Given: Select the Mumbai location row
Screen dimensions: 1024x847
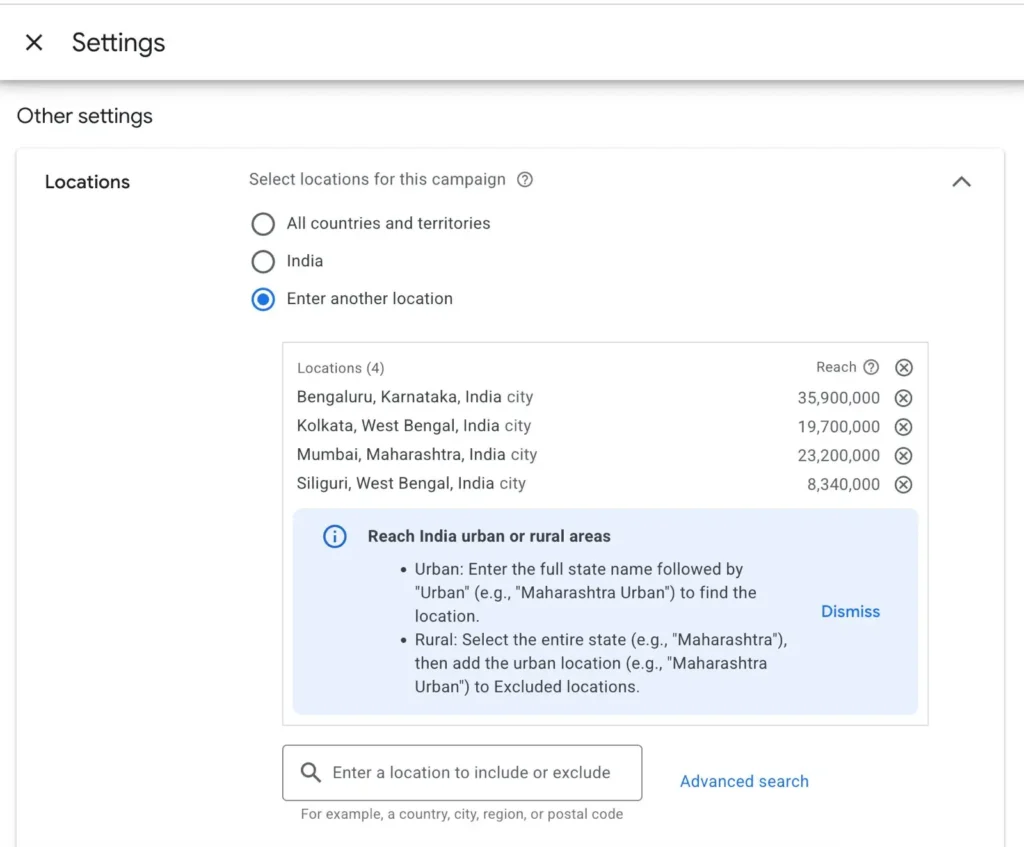Looking at the screenshot, I should tap(417, 455).
